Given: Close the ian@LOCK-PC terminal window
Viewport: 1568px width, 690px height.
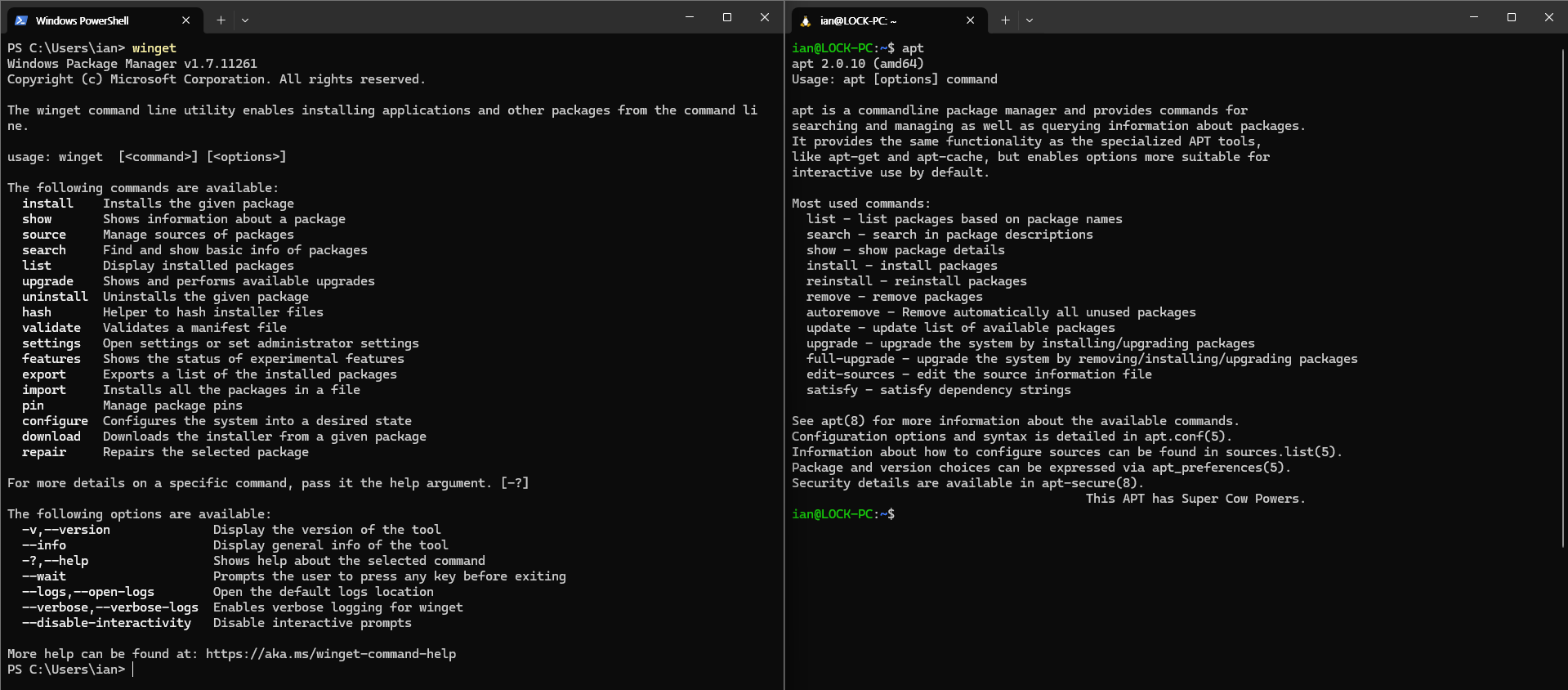Looking at the screenshot, I should (1549, 17).
